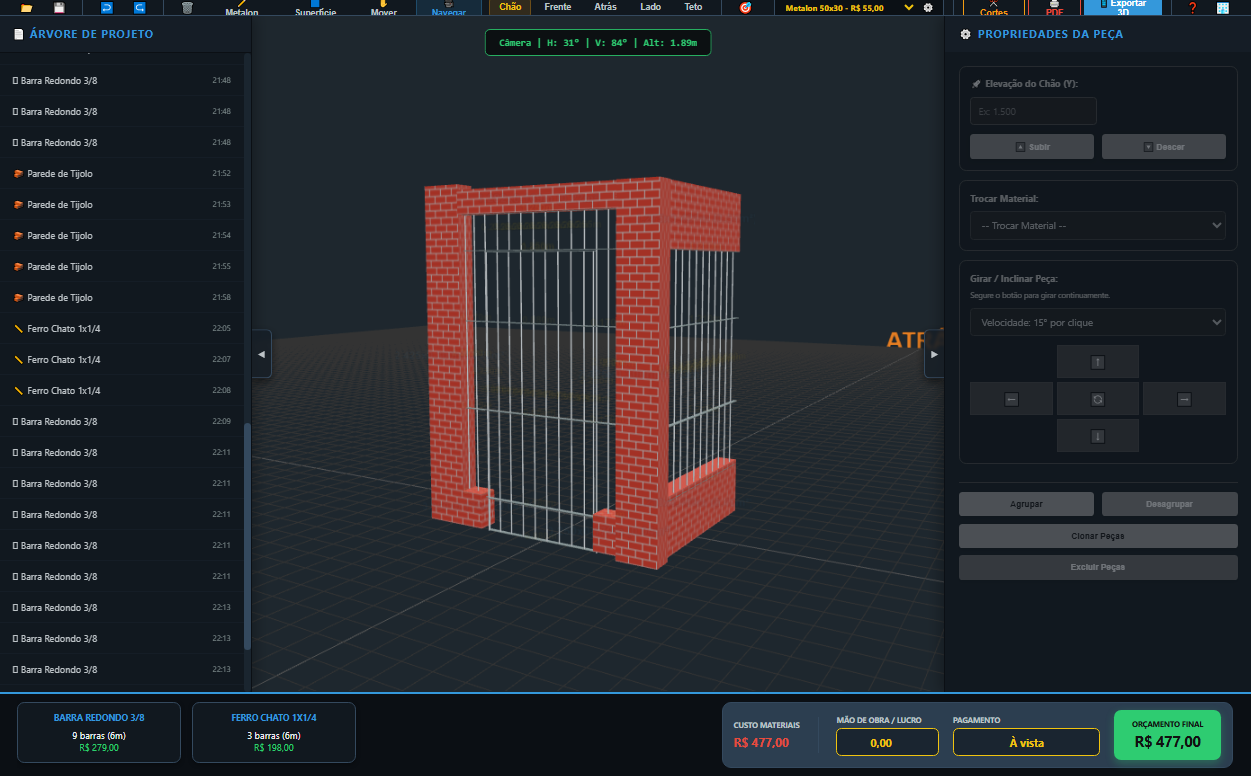Activate the Navegar mode tool

448,8
